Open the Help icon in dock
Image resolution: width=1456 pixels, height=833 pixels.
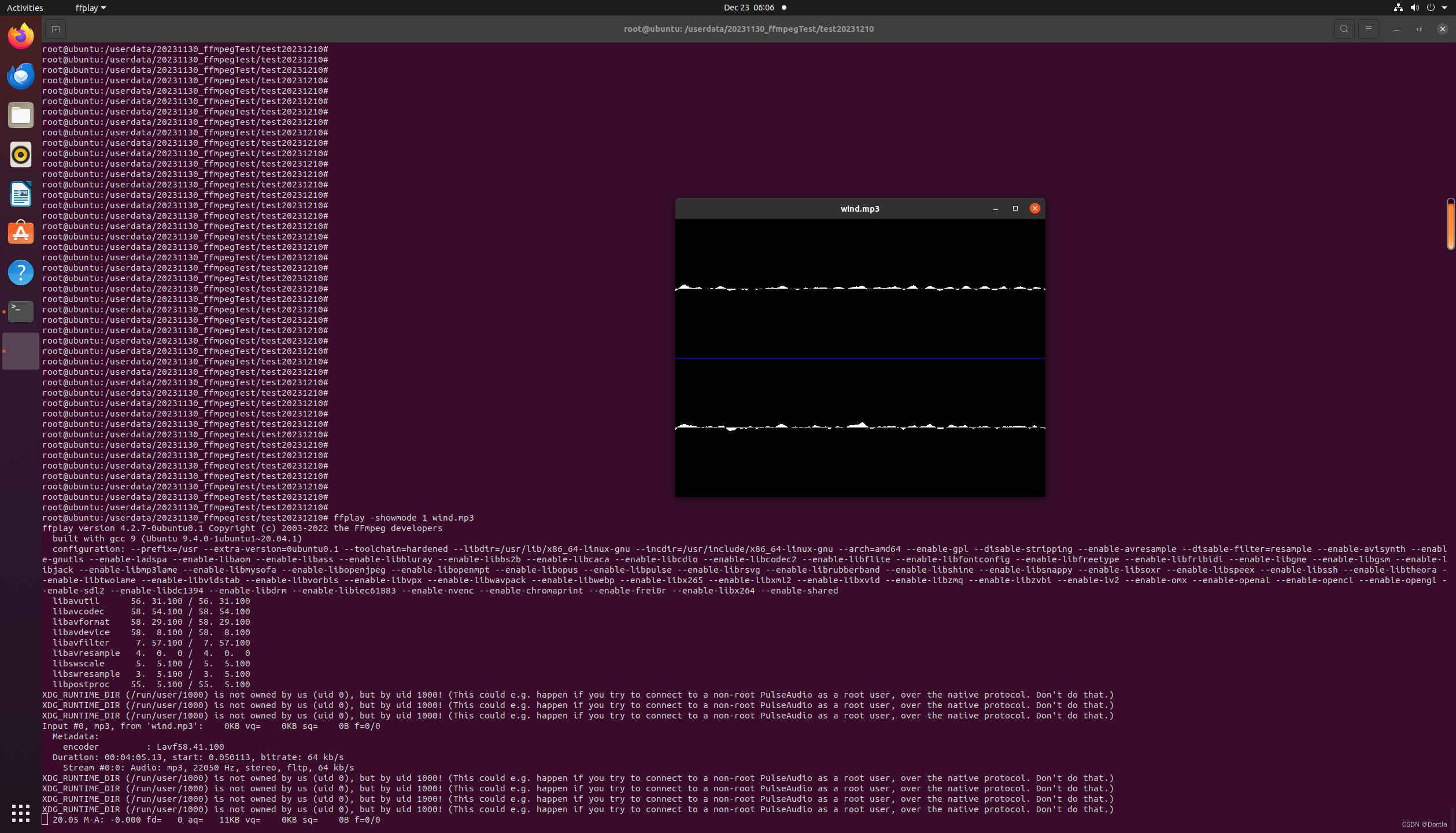pyautogui.click(x=21, y=272)
